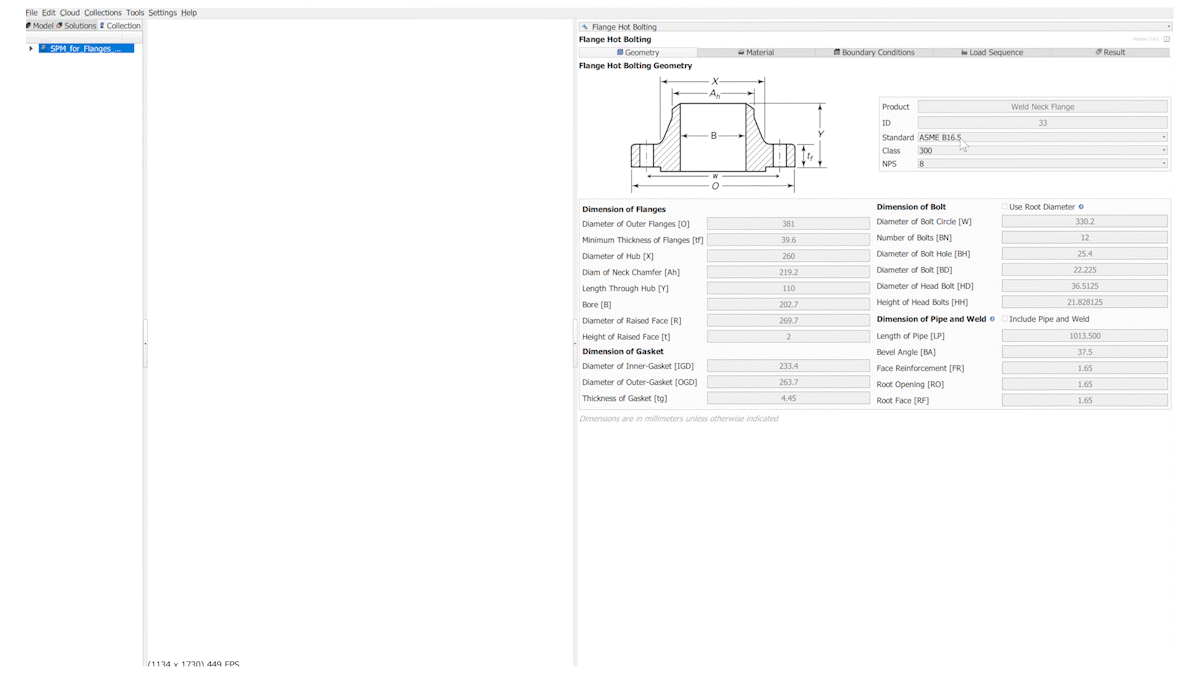Go to the Result tab

click(1110, 52)
